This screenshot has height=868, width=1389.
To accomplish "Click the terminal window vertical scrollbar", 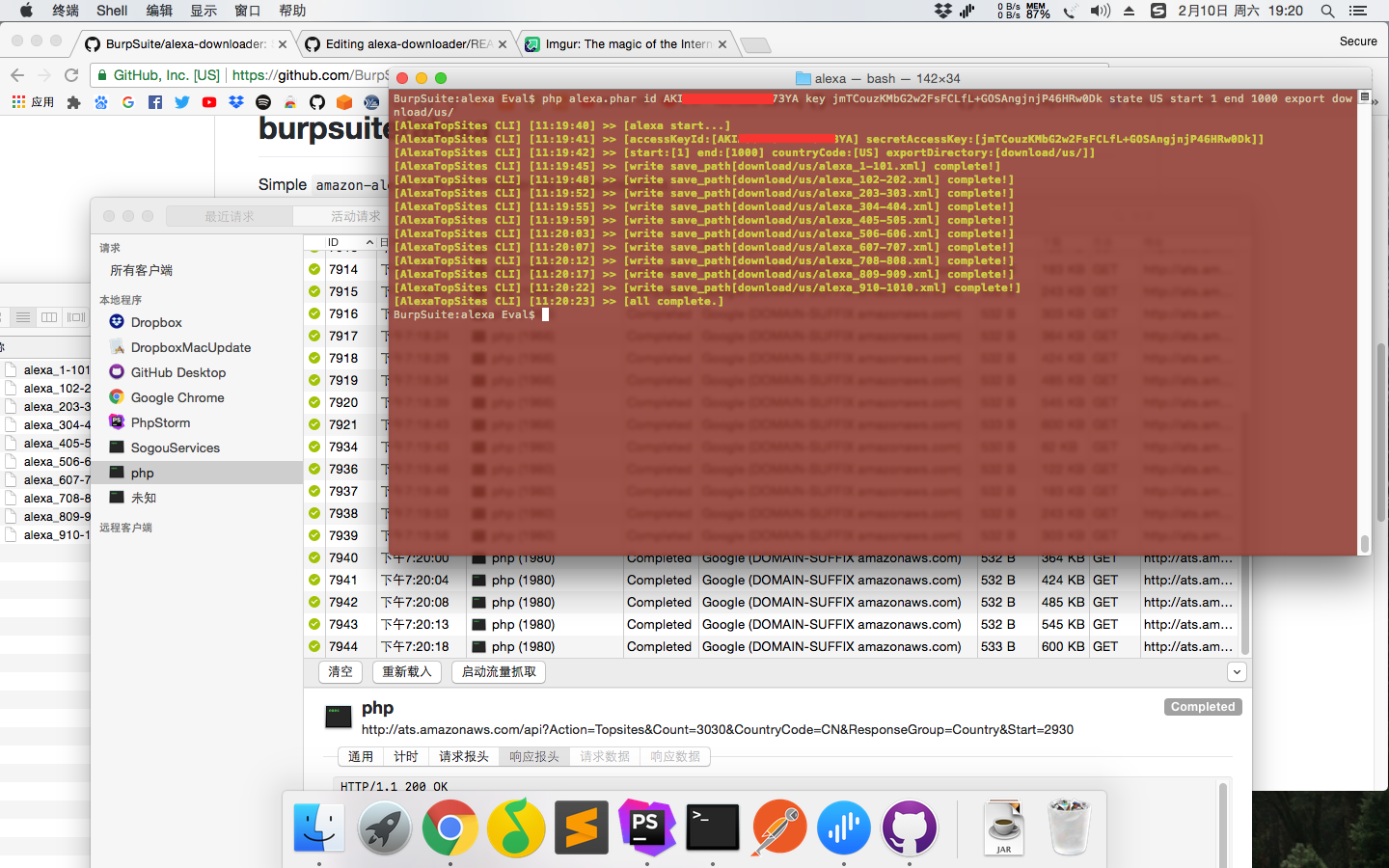I will pyautogui.click(x=1364, y=544).
